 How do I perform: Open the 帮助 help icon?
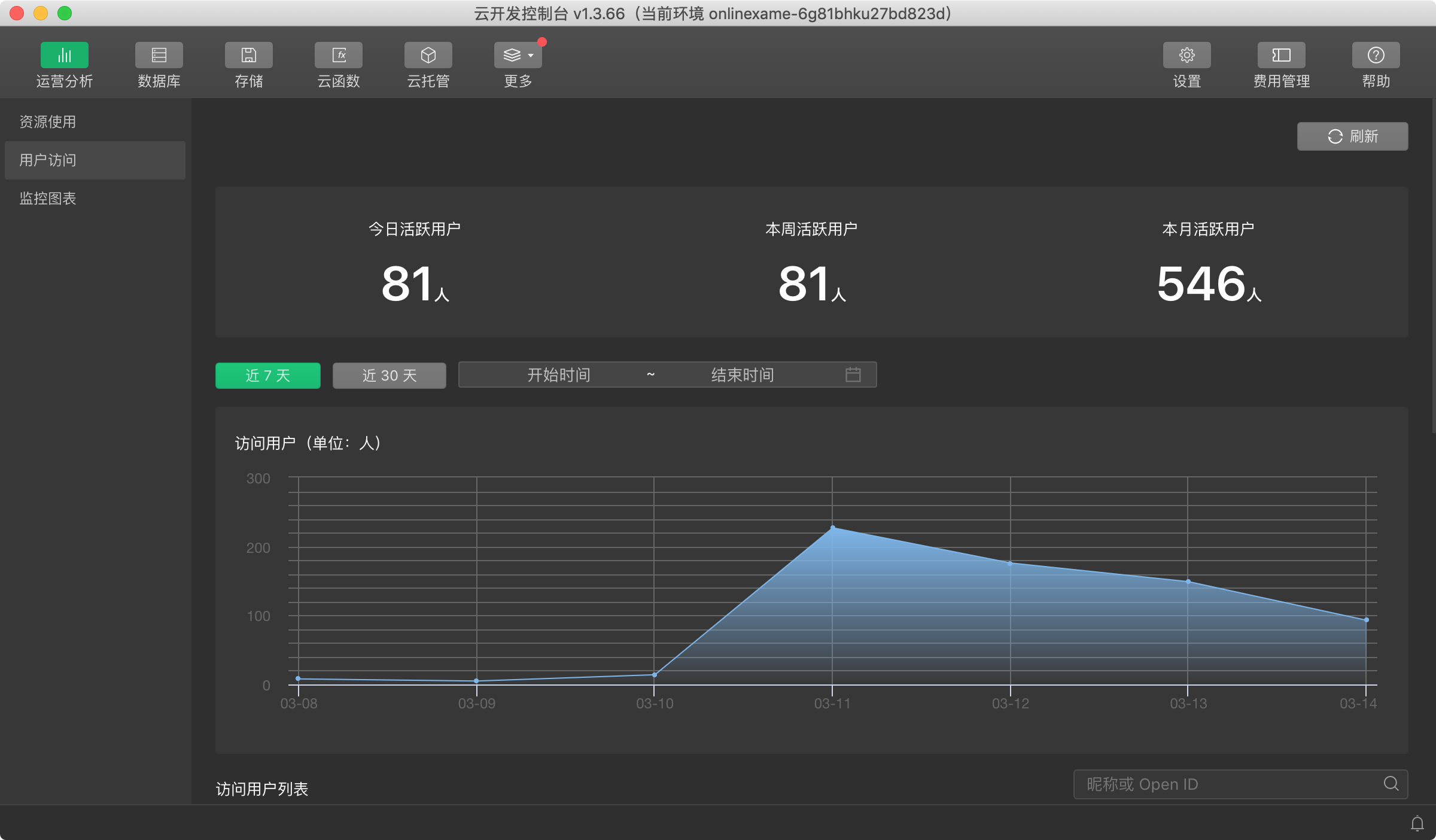[1376, 55]
